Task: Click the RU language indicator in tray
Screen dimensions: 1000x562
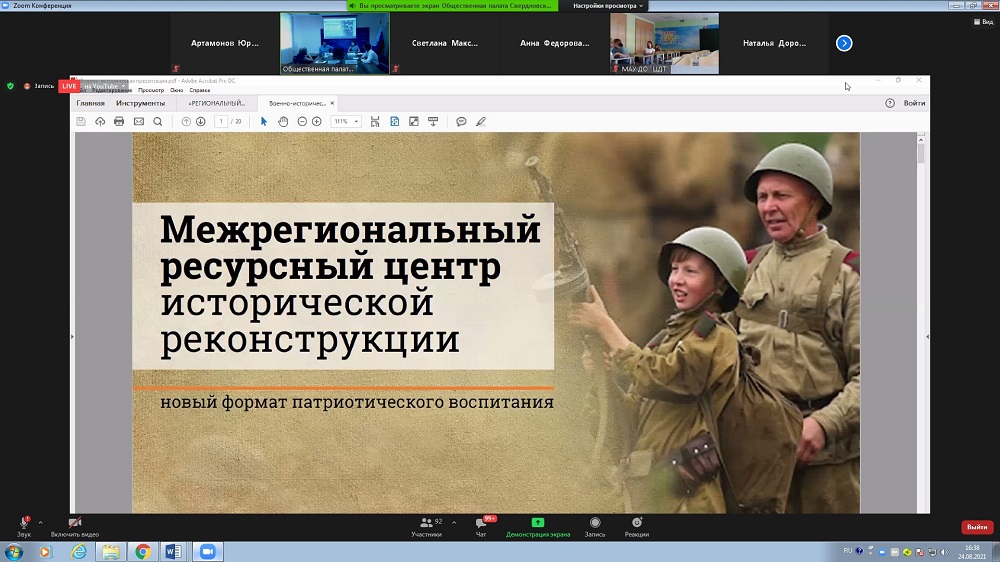Action: (x=848, y=551)
